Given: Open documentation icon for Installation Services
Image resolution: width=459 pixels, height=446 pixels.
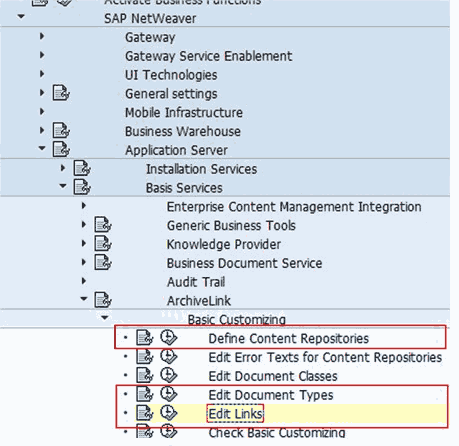Looking at the screenshot, I should point(82,168).
